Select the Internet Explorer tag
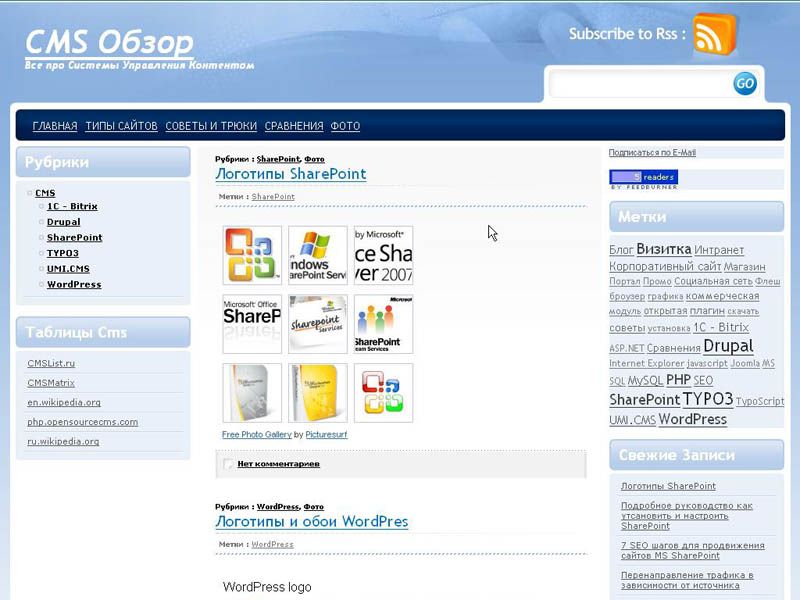 646,363
